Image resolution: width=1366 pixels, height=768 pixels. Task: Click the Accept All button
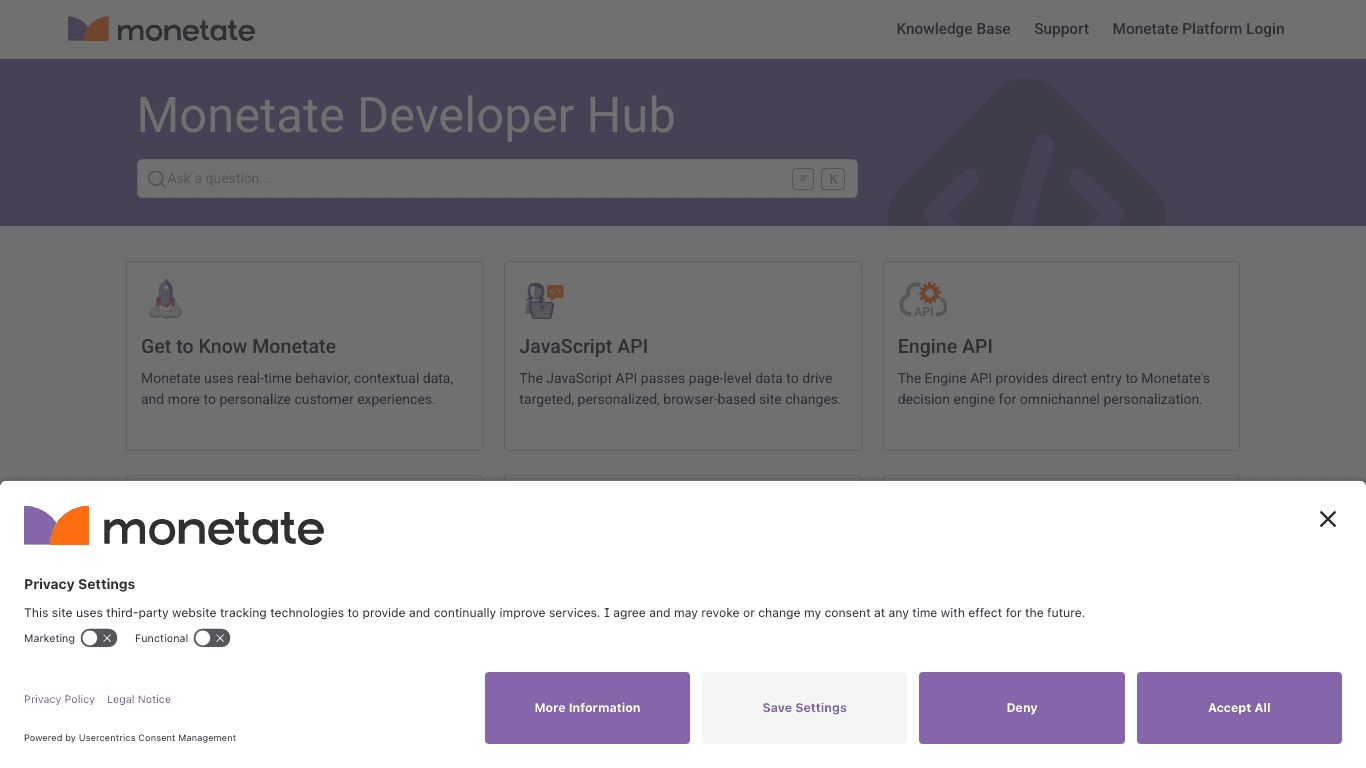(1239, 707)
